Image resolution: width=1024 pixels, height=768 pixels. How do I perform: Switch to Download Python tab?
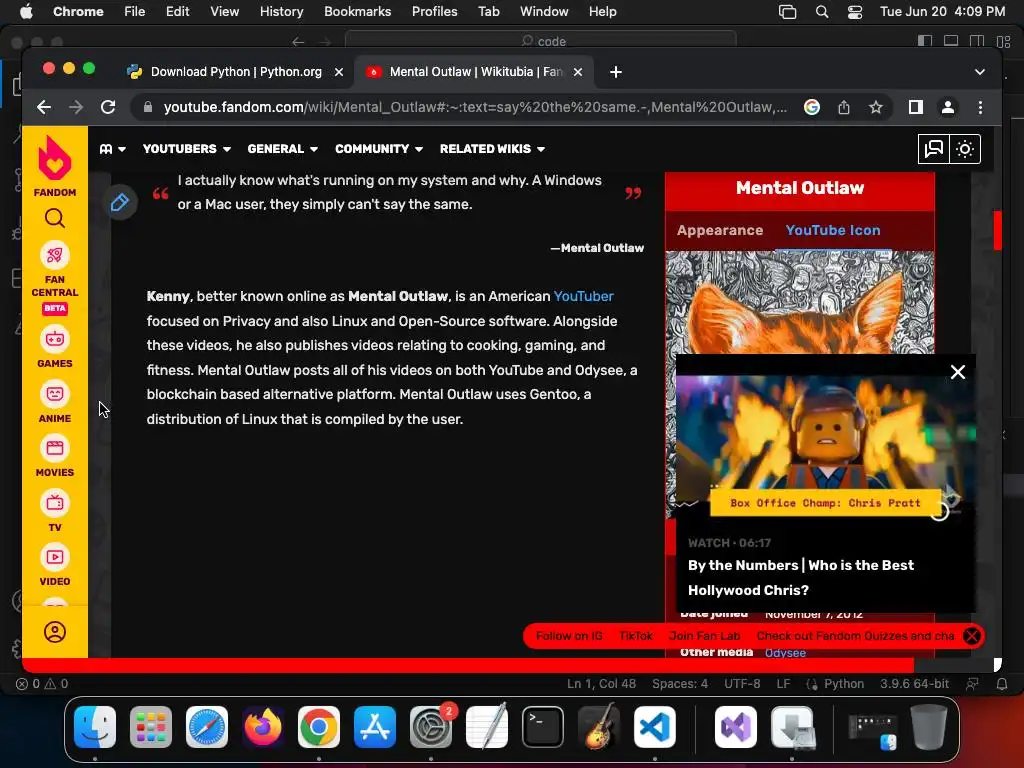click(236, 72)
